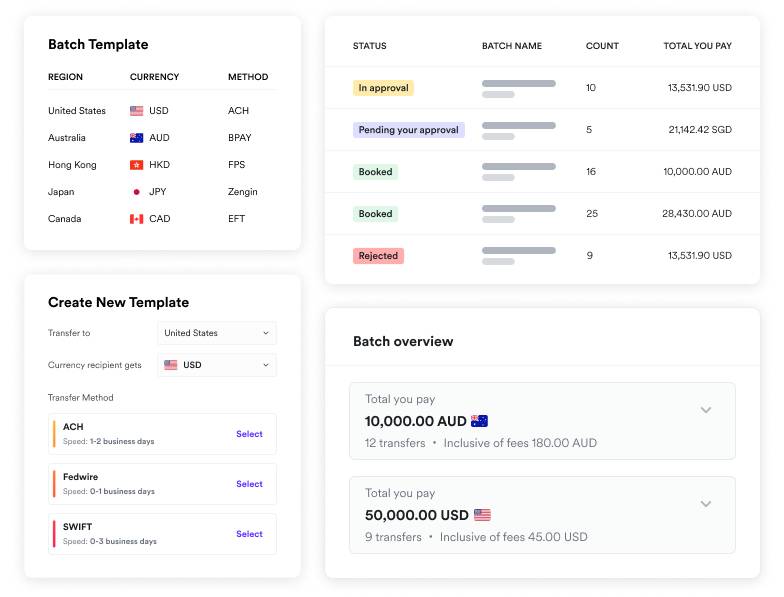The width and height of the screenshot is (784, 597).
Task: Click the US flag beside USD in Batch Template
Action: pos(136,110)
